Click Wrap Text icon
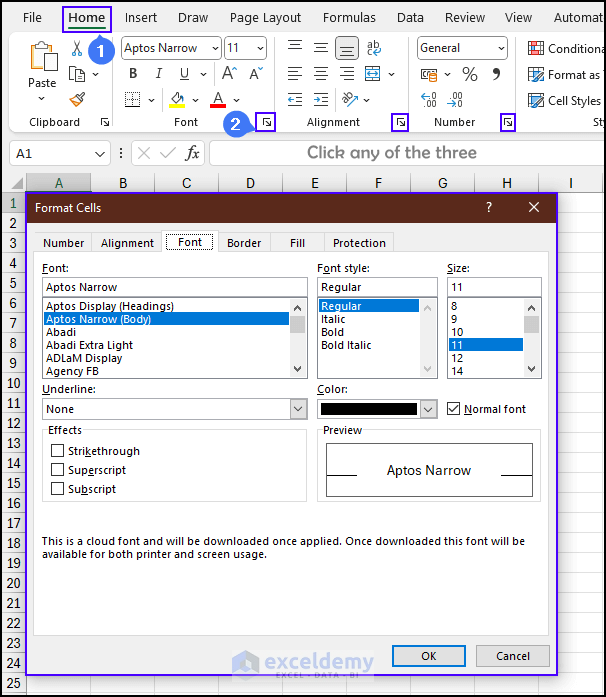 tap(373, 48)
